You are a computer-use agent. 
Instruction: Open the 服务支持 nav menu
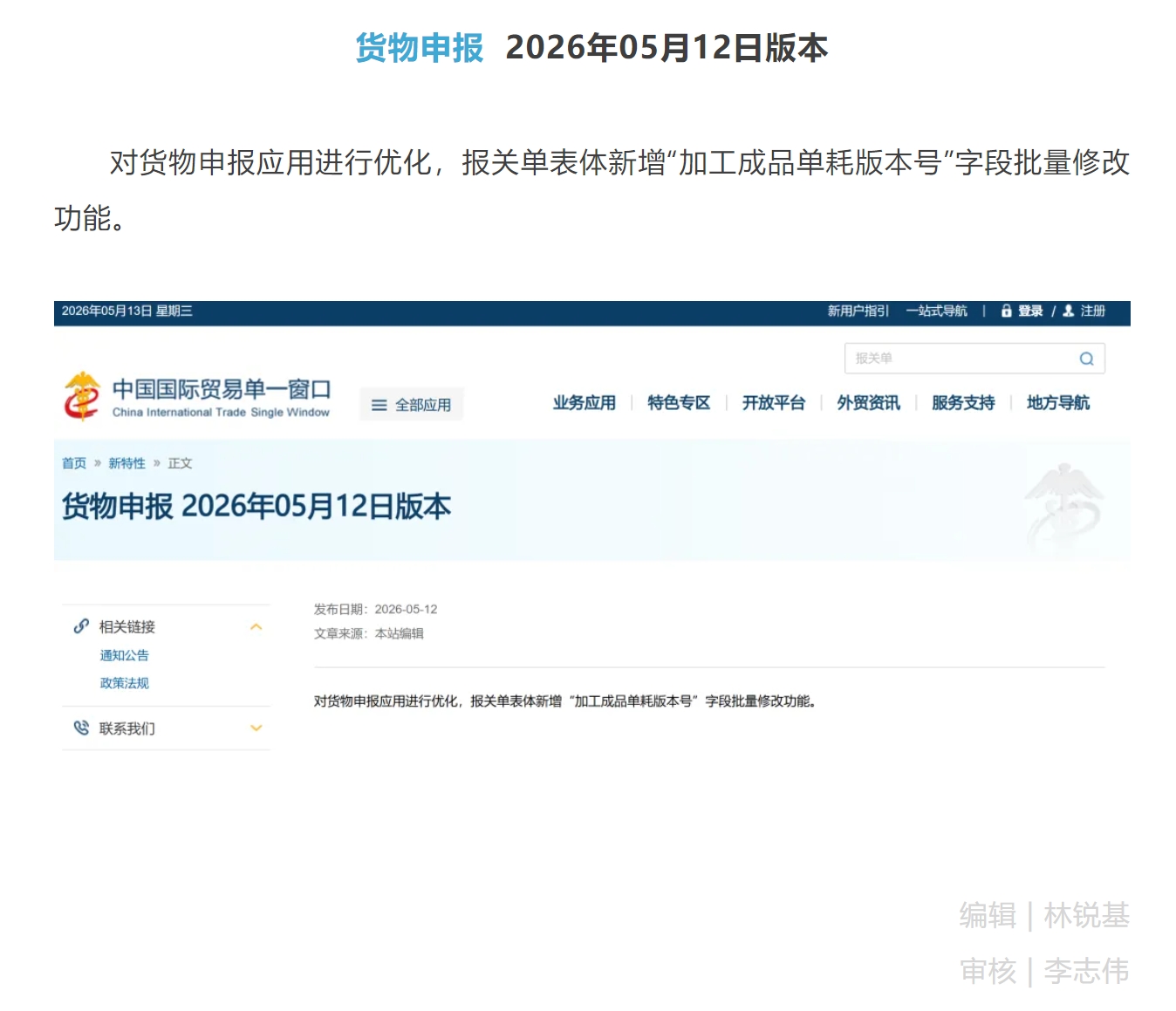pyautogui.click(x=963, y=403)
